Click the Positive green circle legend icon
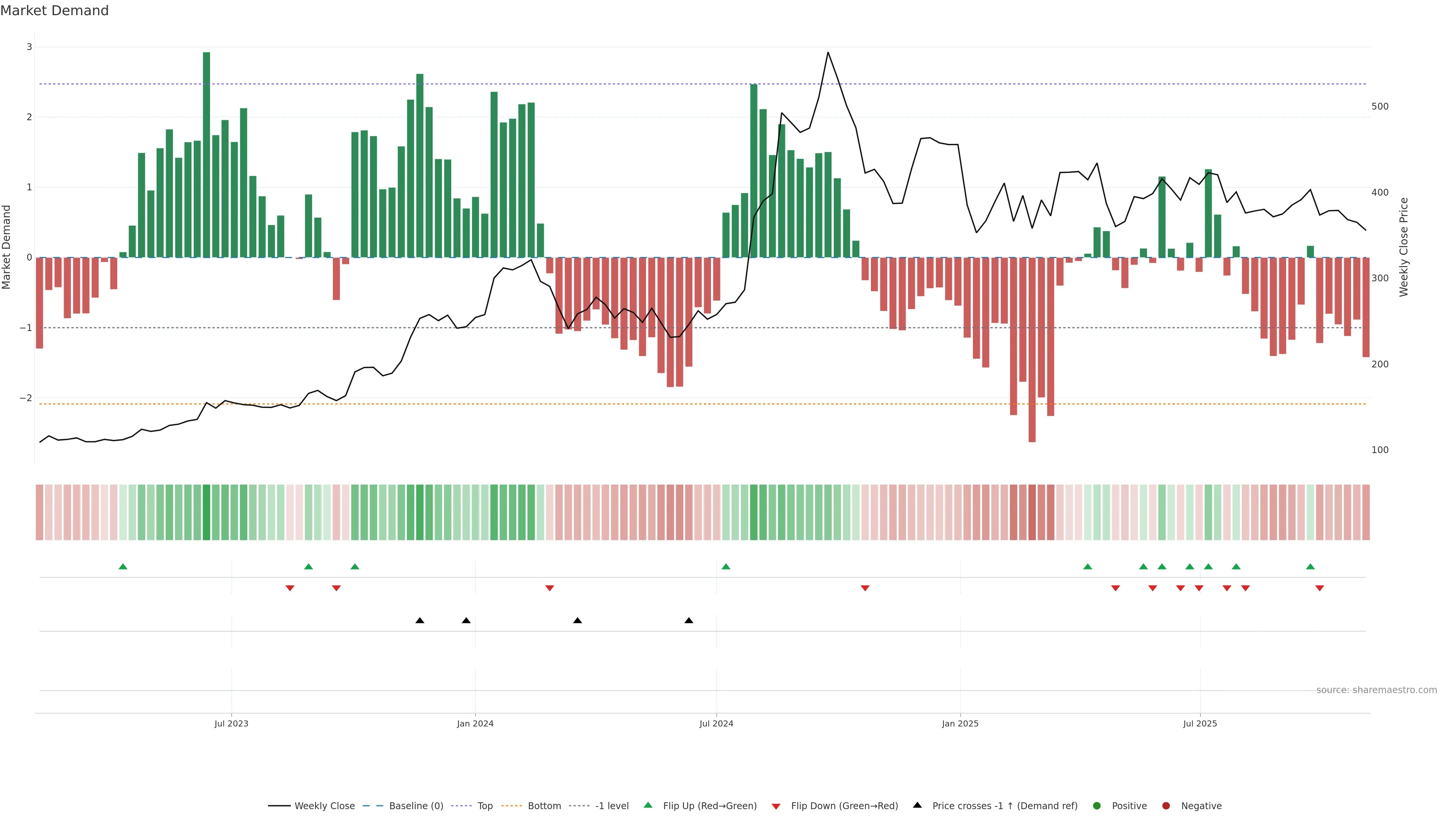 click(1097, 805)
